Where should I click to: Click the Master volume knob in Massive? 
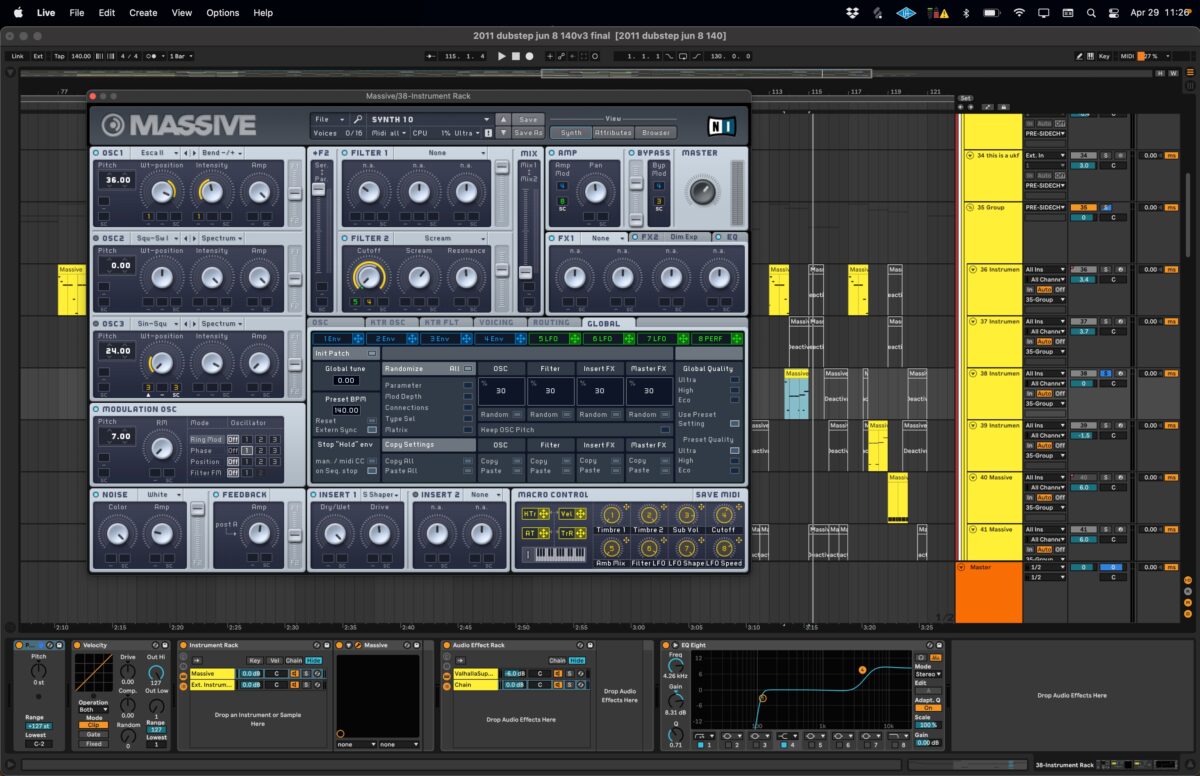pyautogui.click(x=703, y=190)
